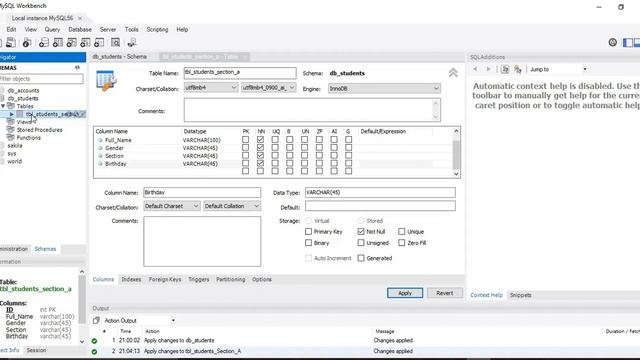Collapse the Tables tree node

point(3,106)
